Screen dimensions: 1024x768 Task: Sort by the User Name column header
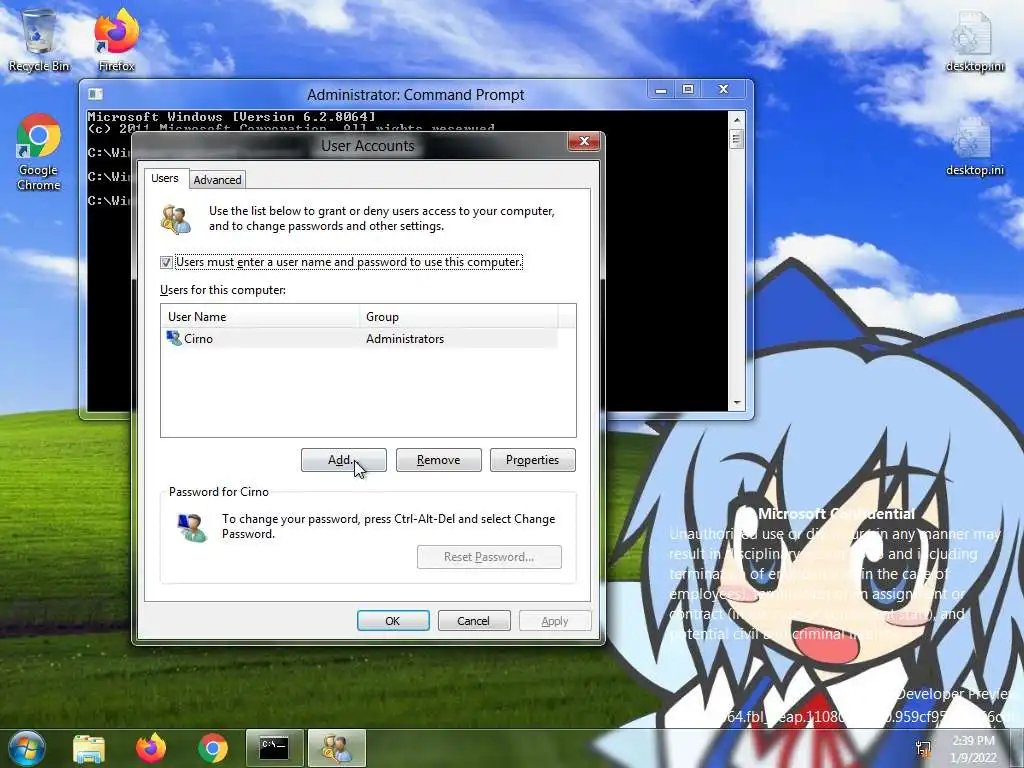point(260,317)
